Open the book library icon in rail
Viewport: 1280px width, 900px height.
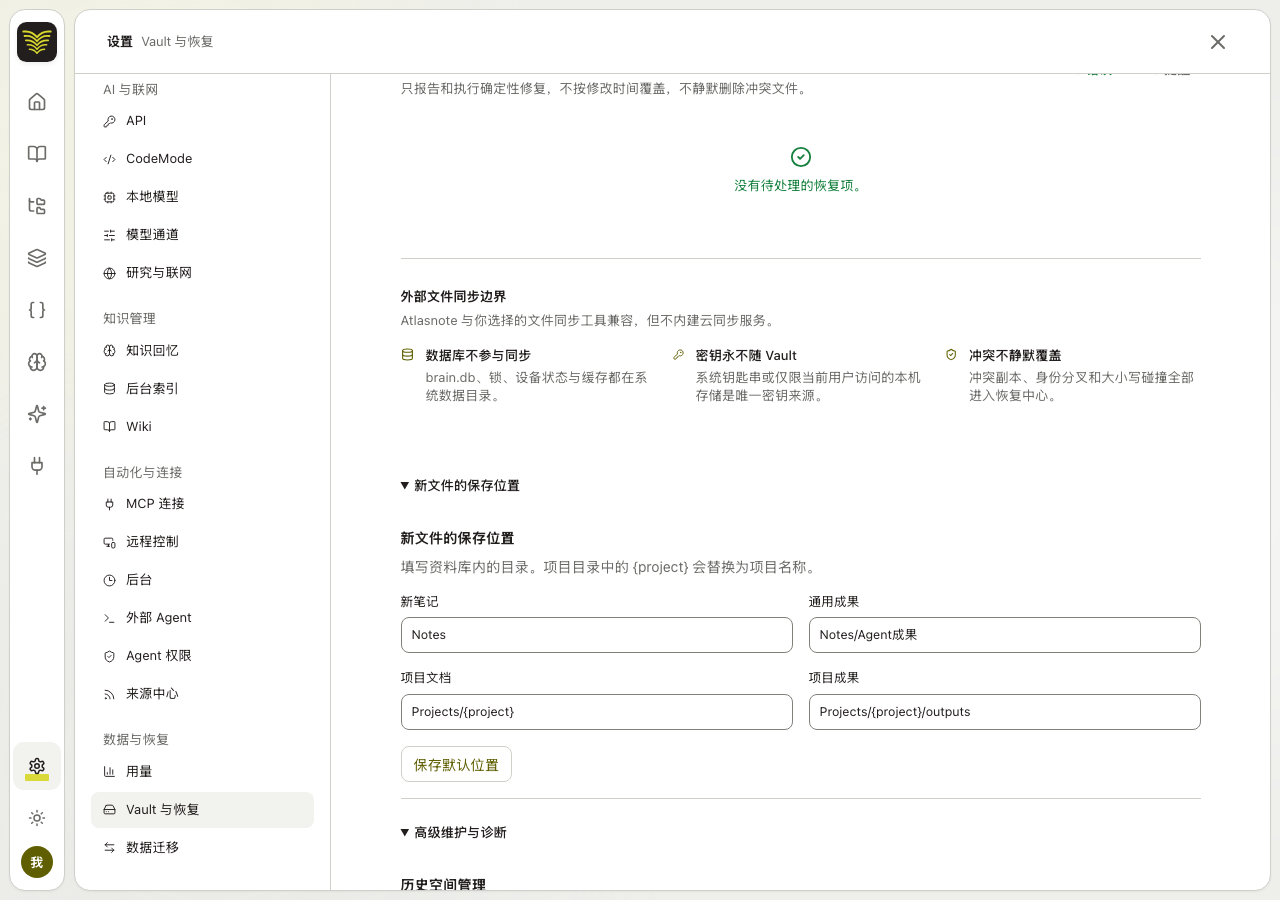coord(37,154)
